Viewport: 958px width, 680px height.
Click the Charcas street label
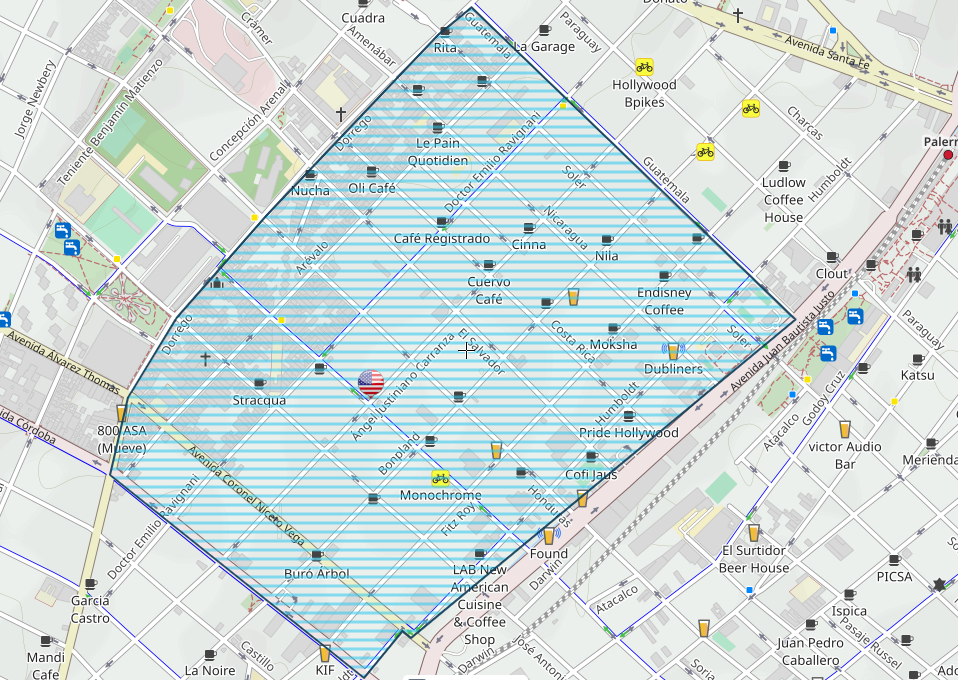click(804, 123)
